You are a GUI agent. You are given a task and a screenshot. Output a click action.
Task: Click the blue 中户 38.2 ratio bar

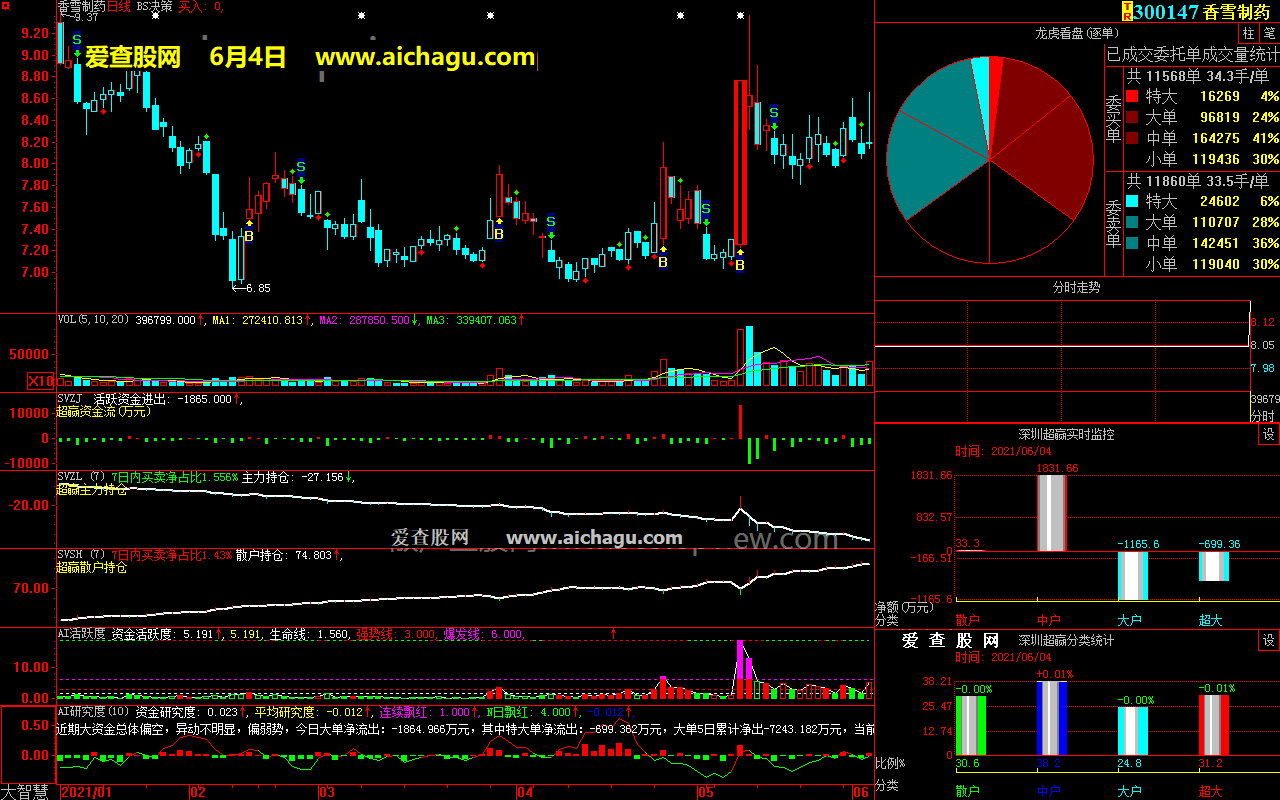tap(1052, 718)
